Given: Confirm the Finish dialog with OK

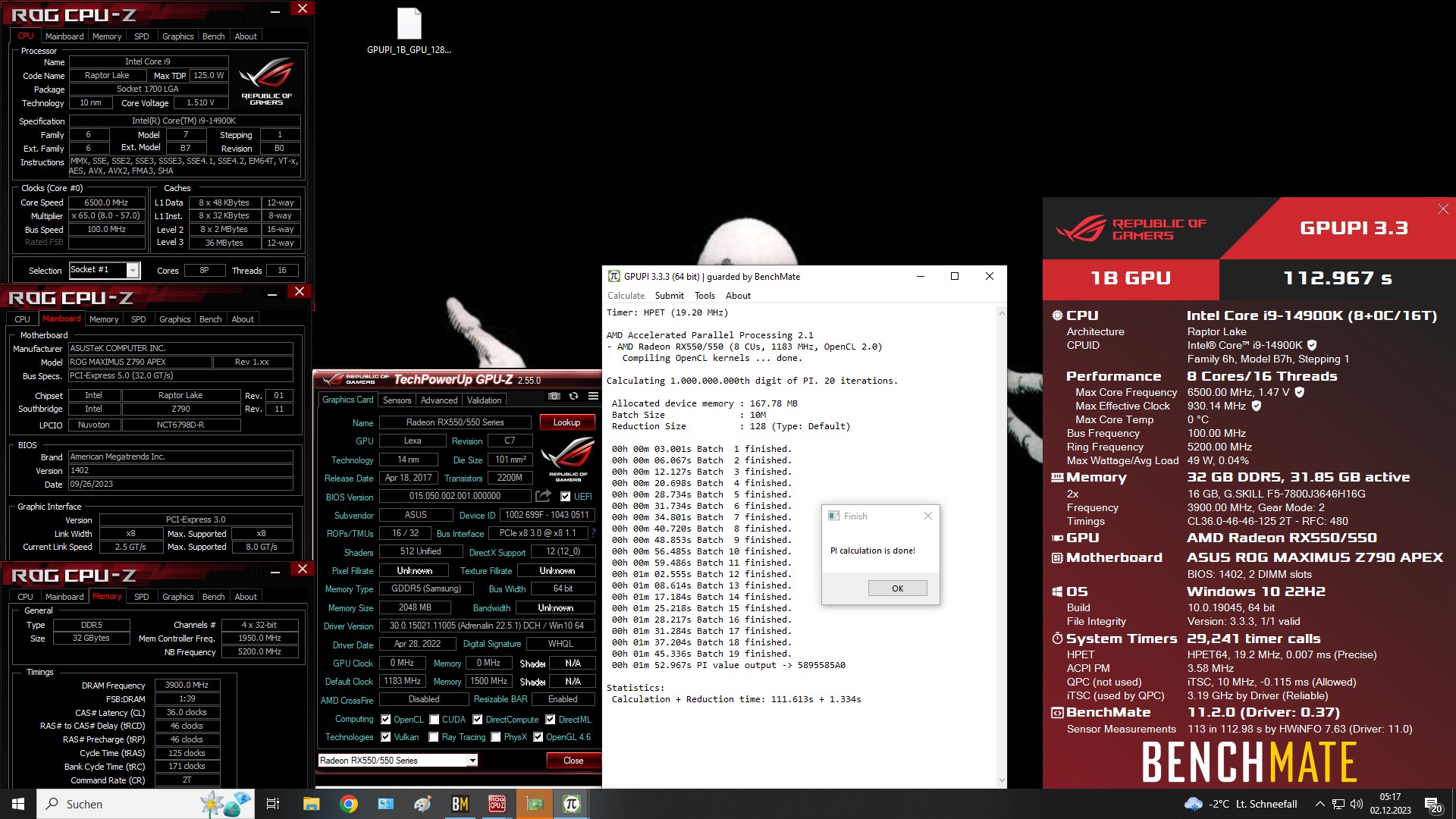Looking at the screenshot, I should click(x=897, y=588).
